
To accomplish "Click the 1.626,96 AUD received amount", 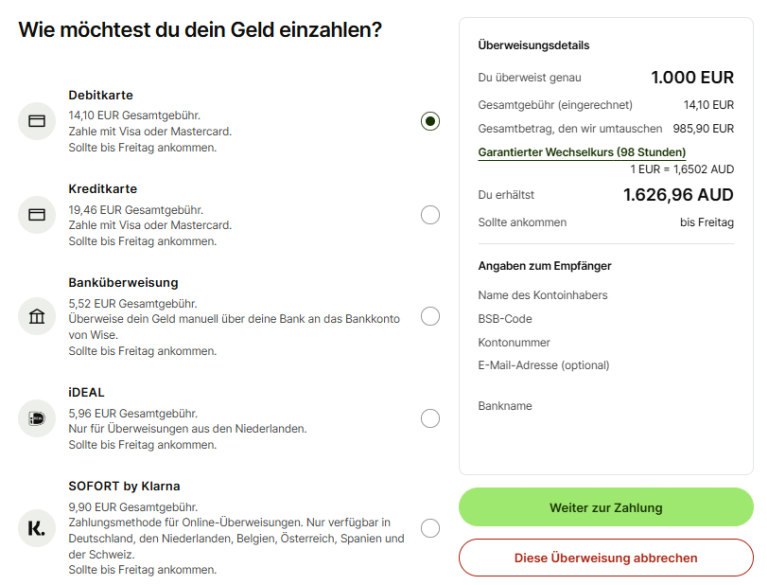I will 678,195.
